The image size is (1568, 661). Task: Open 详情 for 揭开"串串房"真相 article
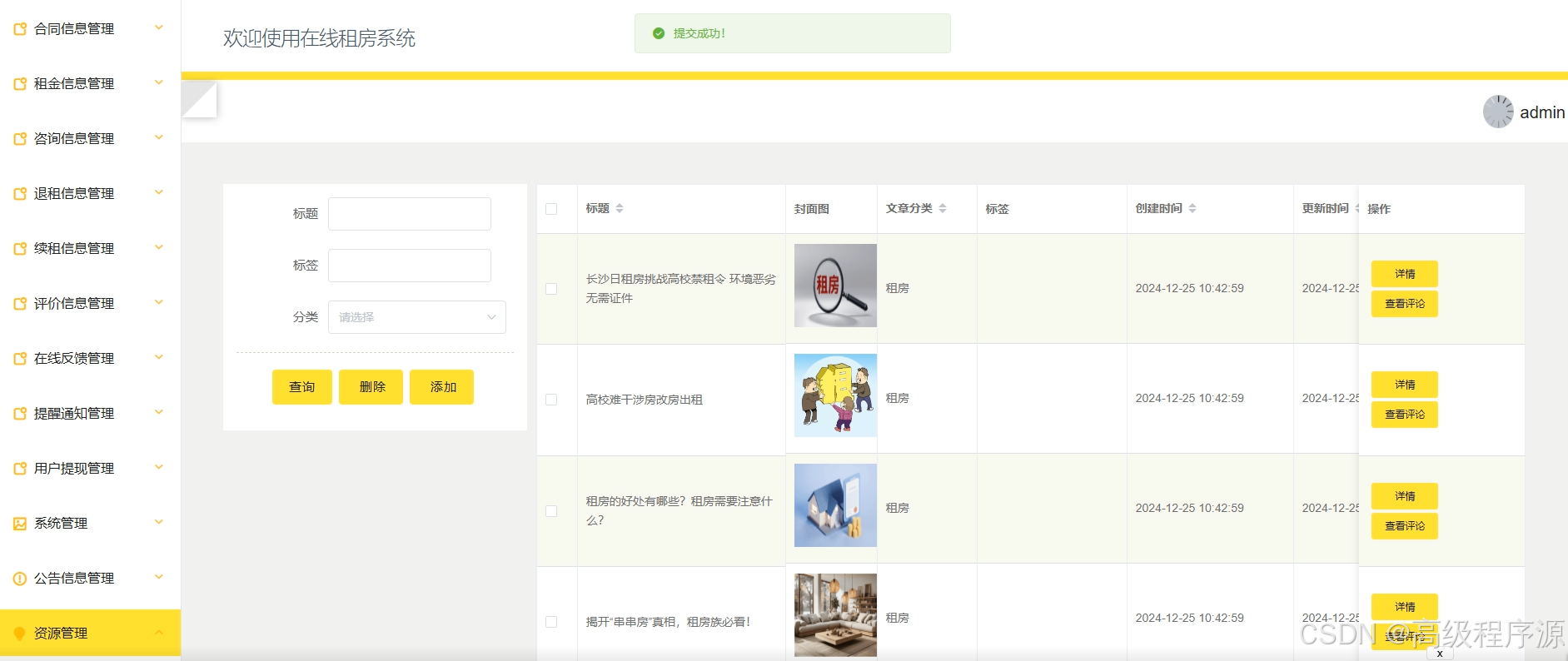1405,607
